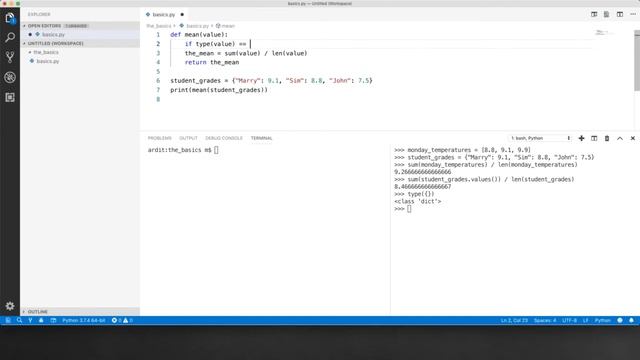Click the first status bar icon at far left

(8, 320)
